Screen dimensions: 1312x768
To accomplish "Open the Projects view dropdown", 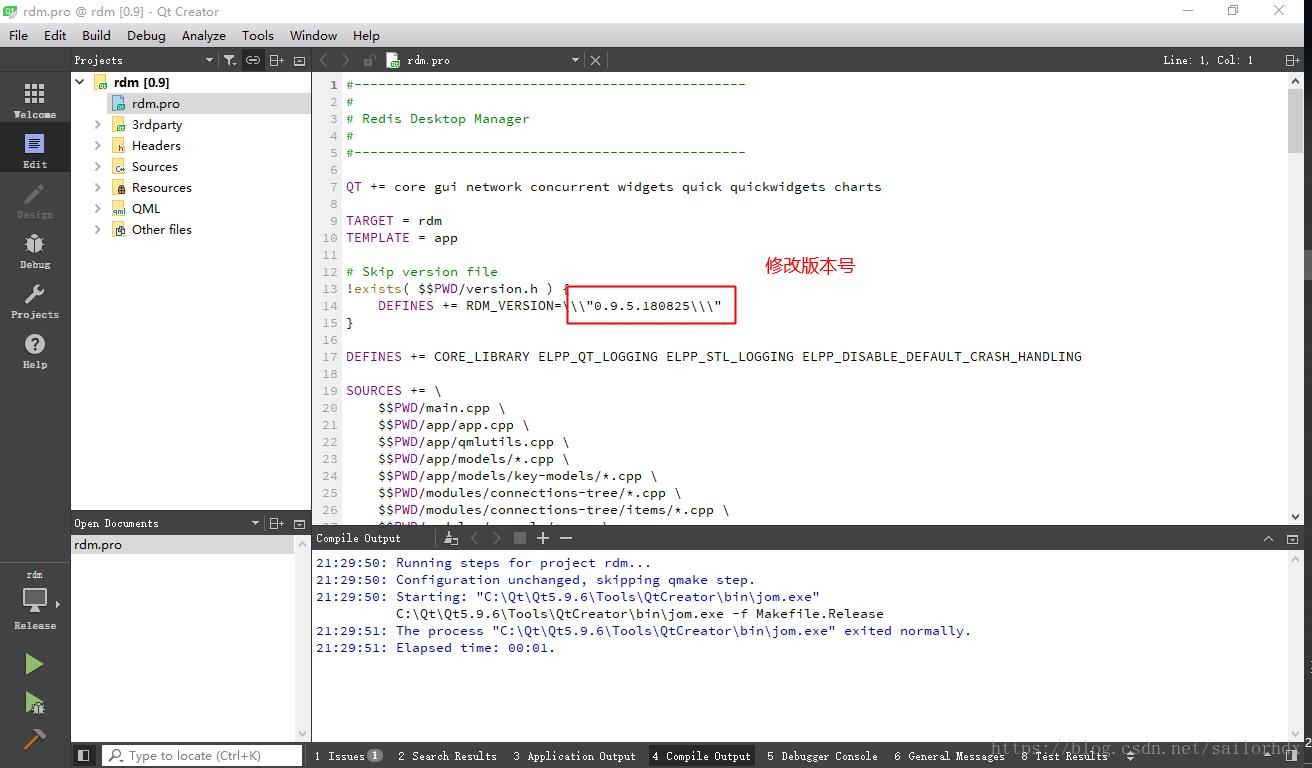I will tap(209, 60).
